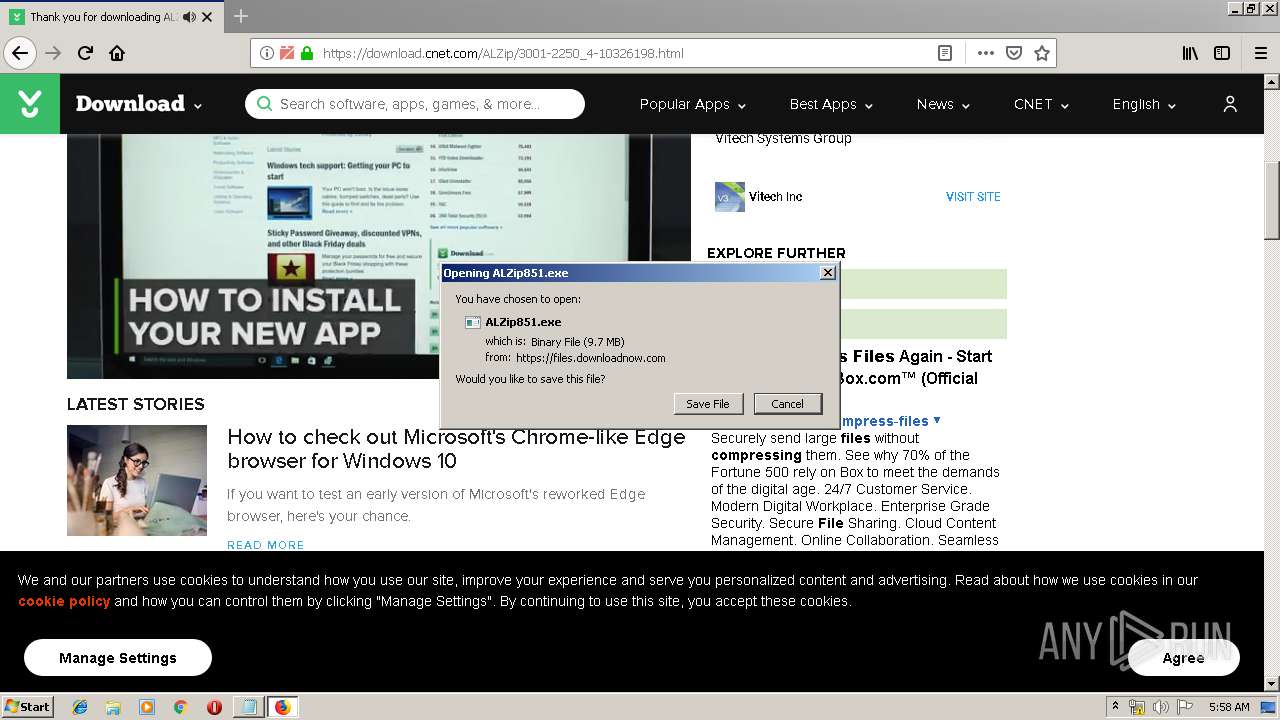Open a new browser tab
Image resolution: width=1280 pixels, height=720 pixels.
241,16
